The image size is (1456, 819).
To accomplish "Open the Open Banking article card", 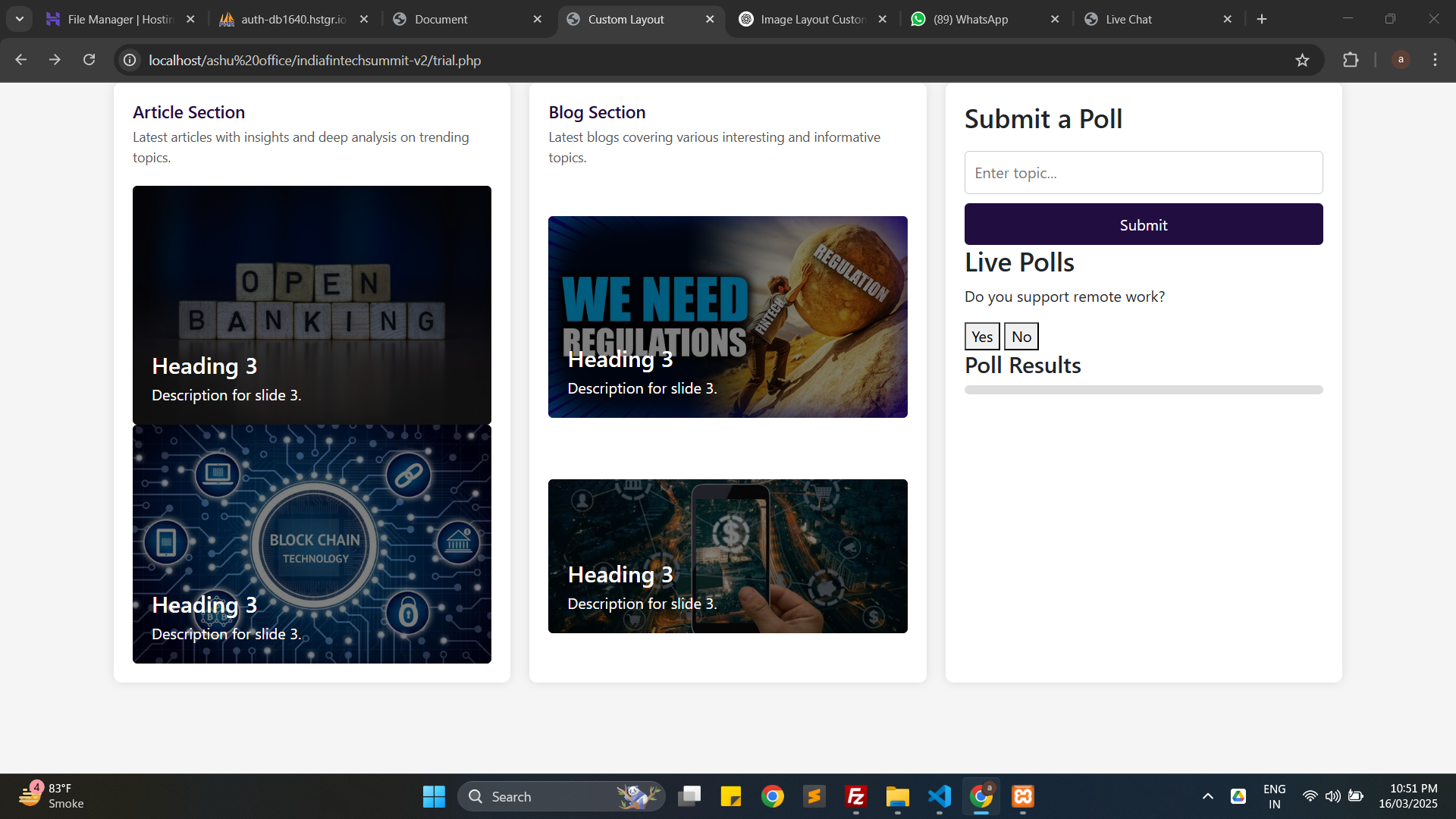I will (312, 305).
